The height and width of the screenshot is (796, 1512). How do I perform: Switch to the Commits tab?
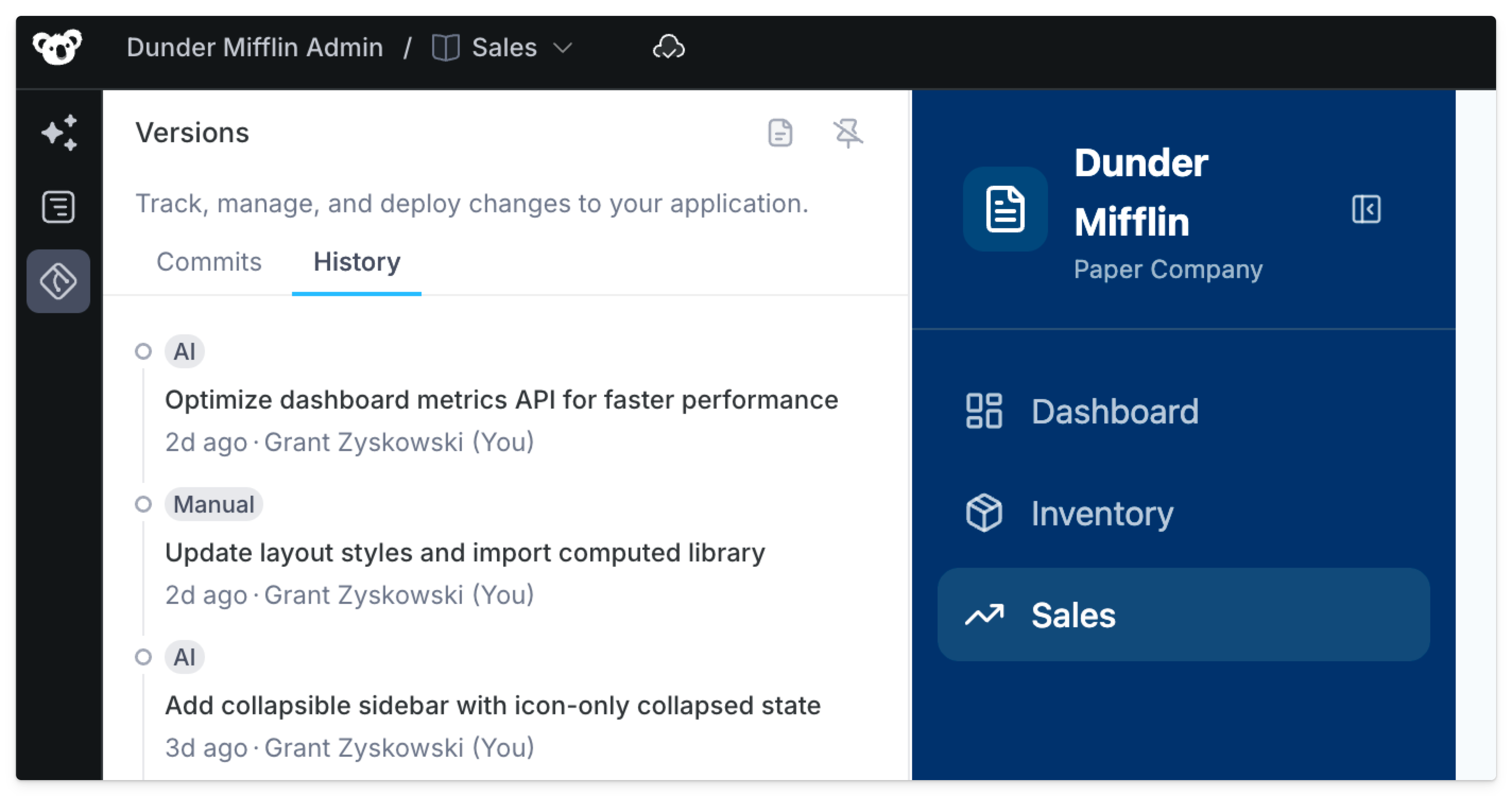[209, 262]
